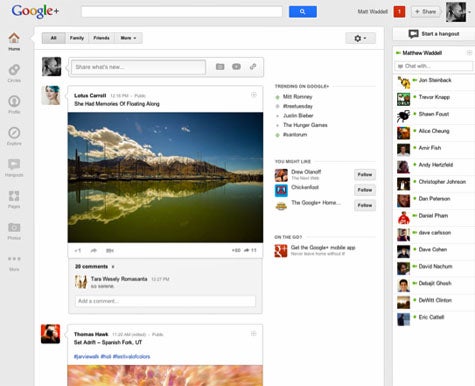Screen dimensions: 475x386
Task: Open the chat options icon beside Matthew Waddell
Action: [469, 53]
